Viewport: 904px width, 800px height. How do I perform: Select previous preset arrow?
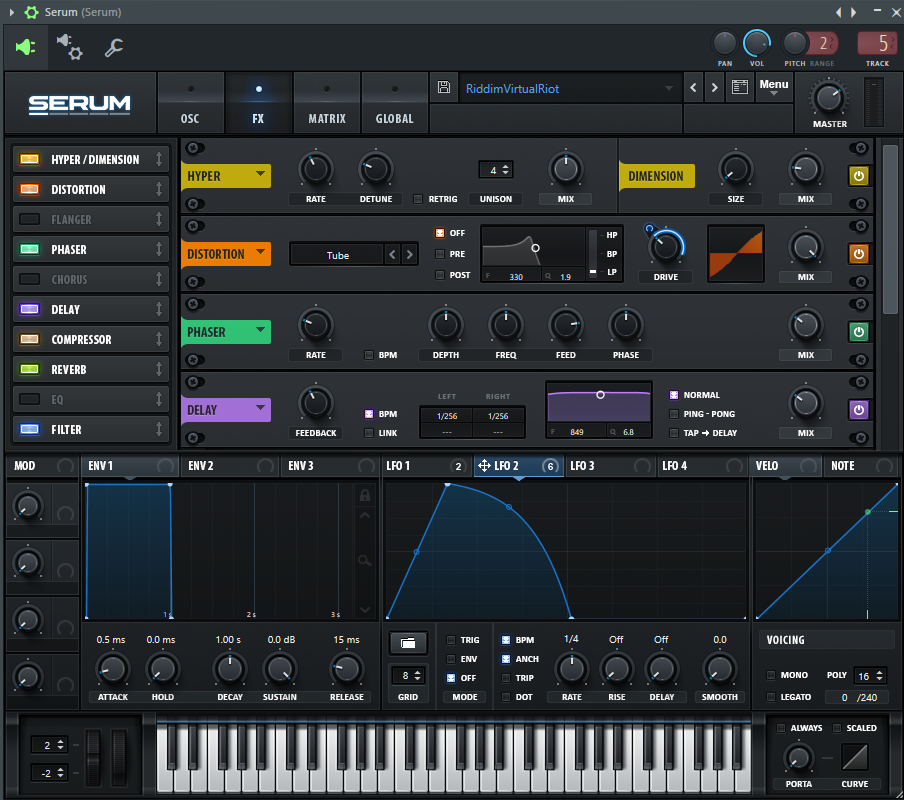(x=693, y=88)
